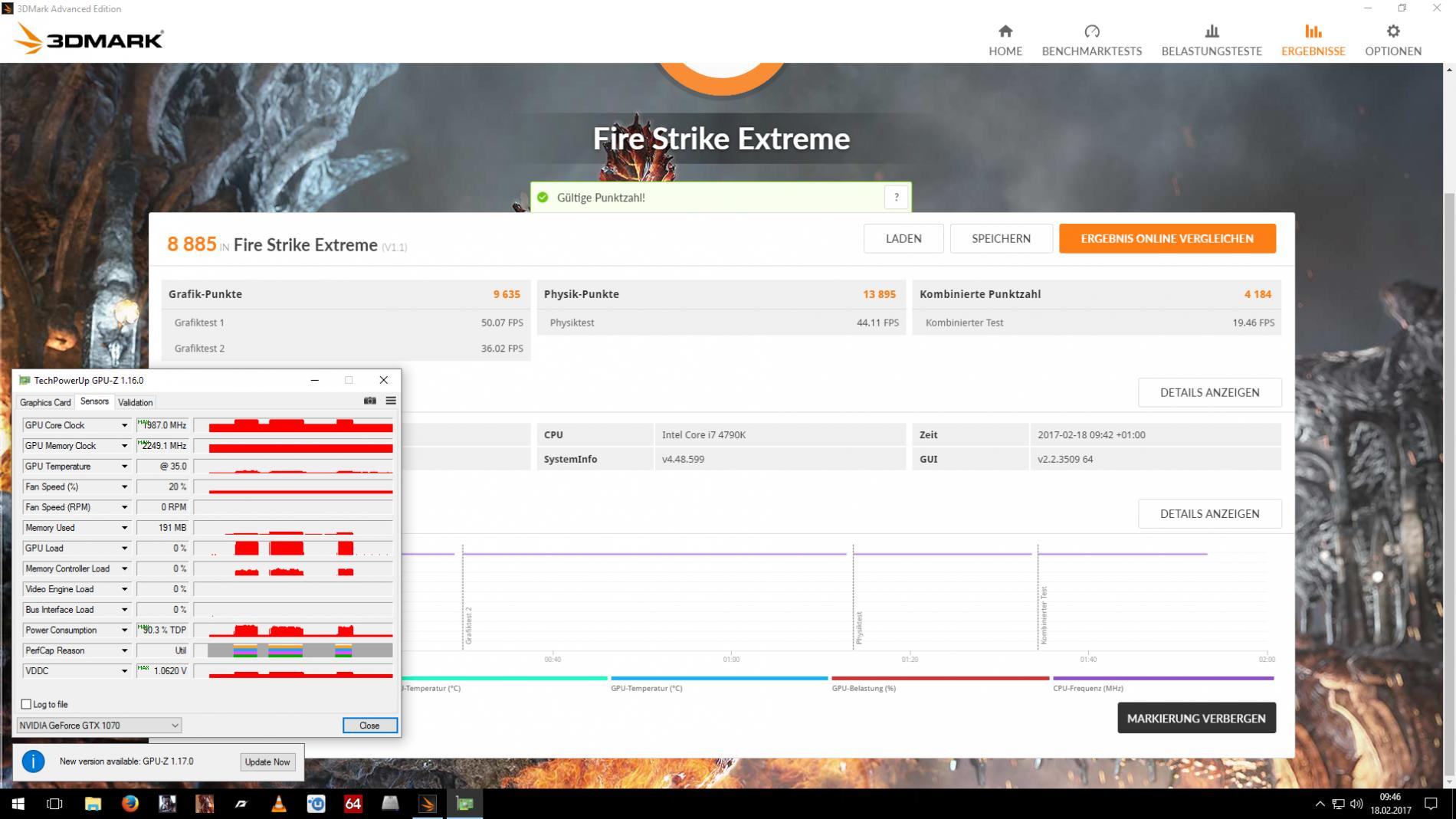Show hidden system tray icons

pyautogui.click(x=1320, y=804)
